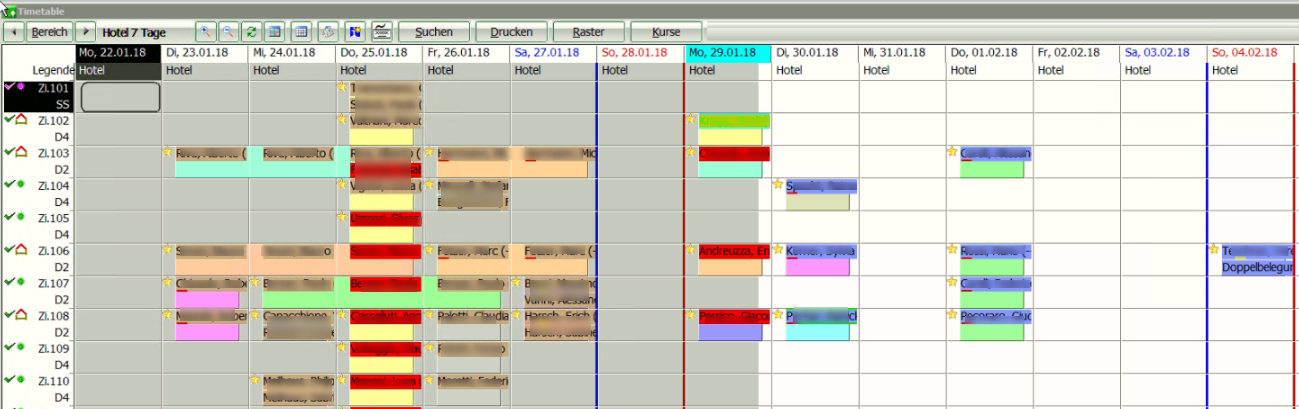Open the Bereich range selector
This screenshot has width=1299, height=409.
(x=49, y=32)
